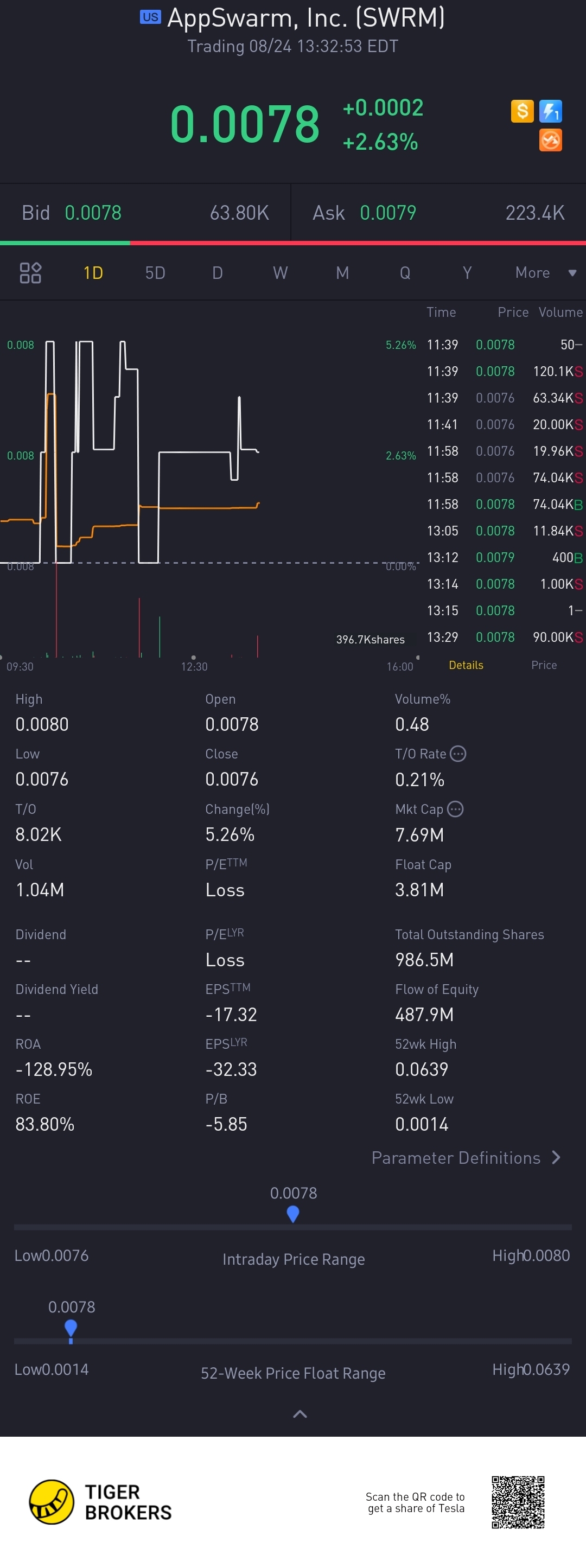Open the chart layout grid icon
The image size is (586, 1568).
click(30, 273)
